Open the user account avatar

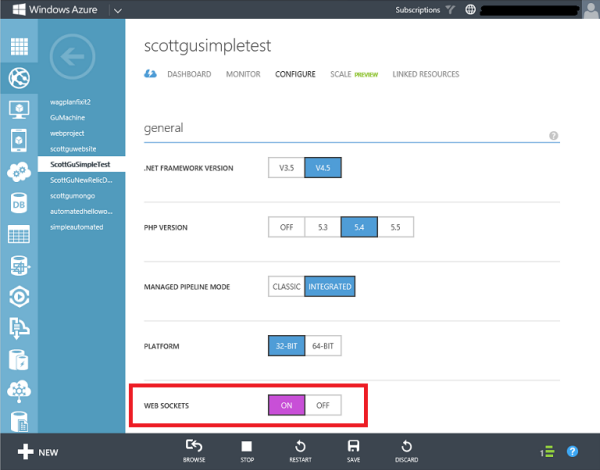(x=591, y=10)
